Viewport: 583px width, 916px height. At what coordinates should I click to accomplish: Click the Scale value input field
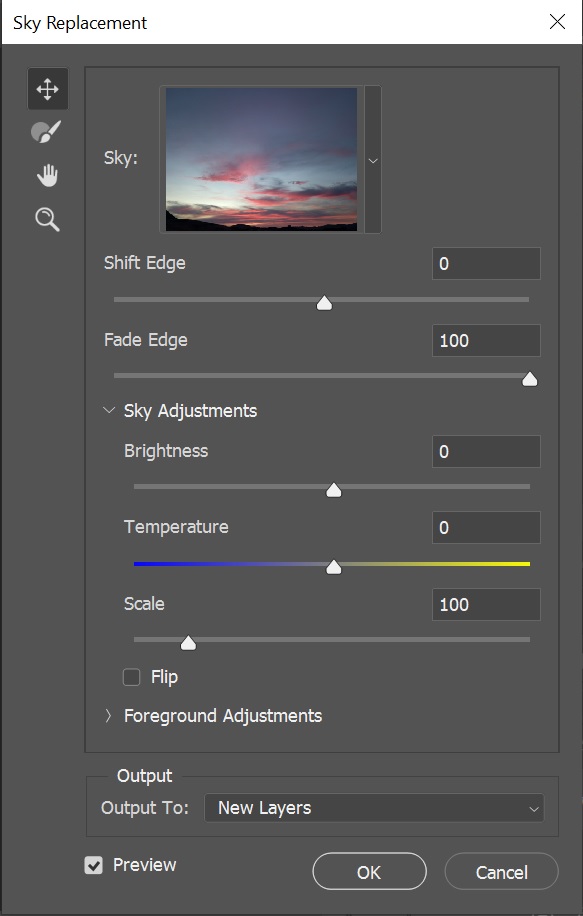tap(486, 604)
